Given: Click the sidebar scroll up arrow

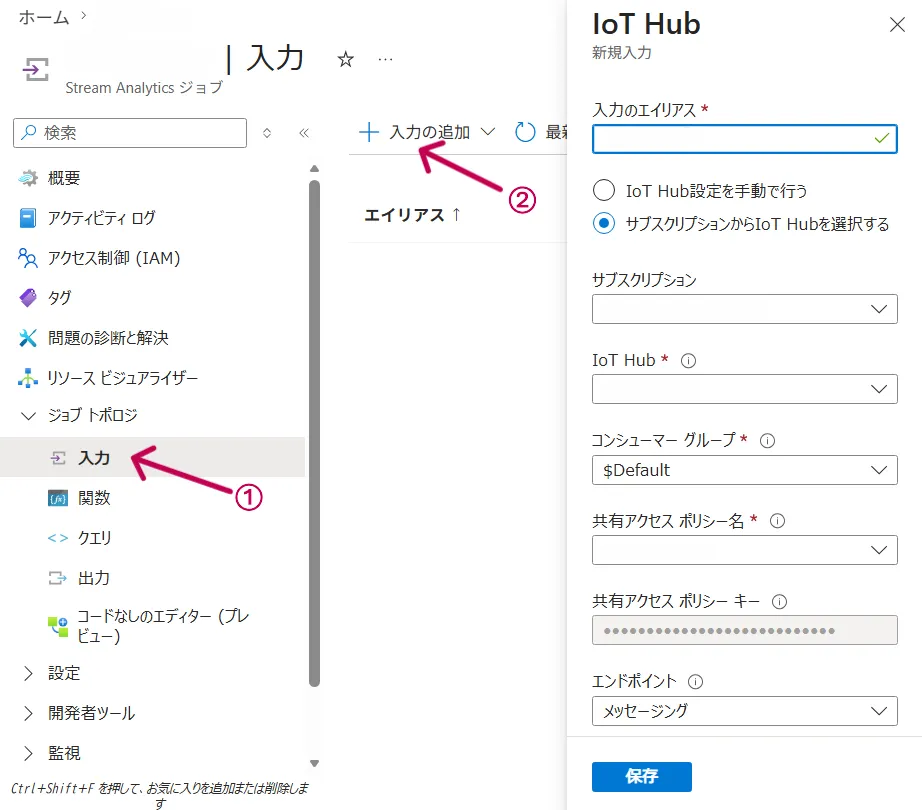Looking at the screenshot, I should pyautogui.click(x=315, y=169).
